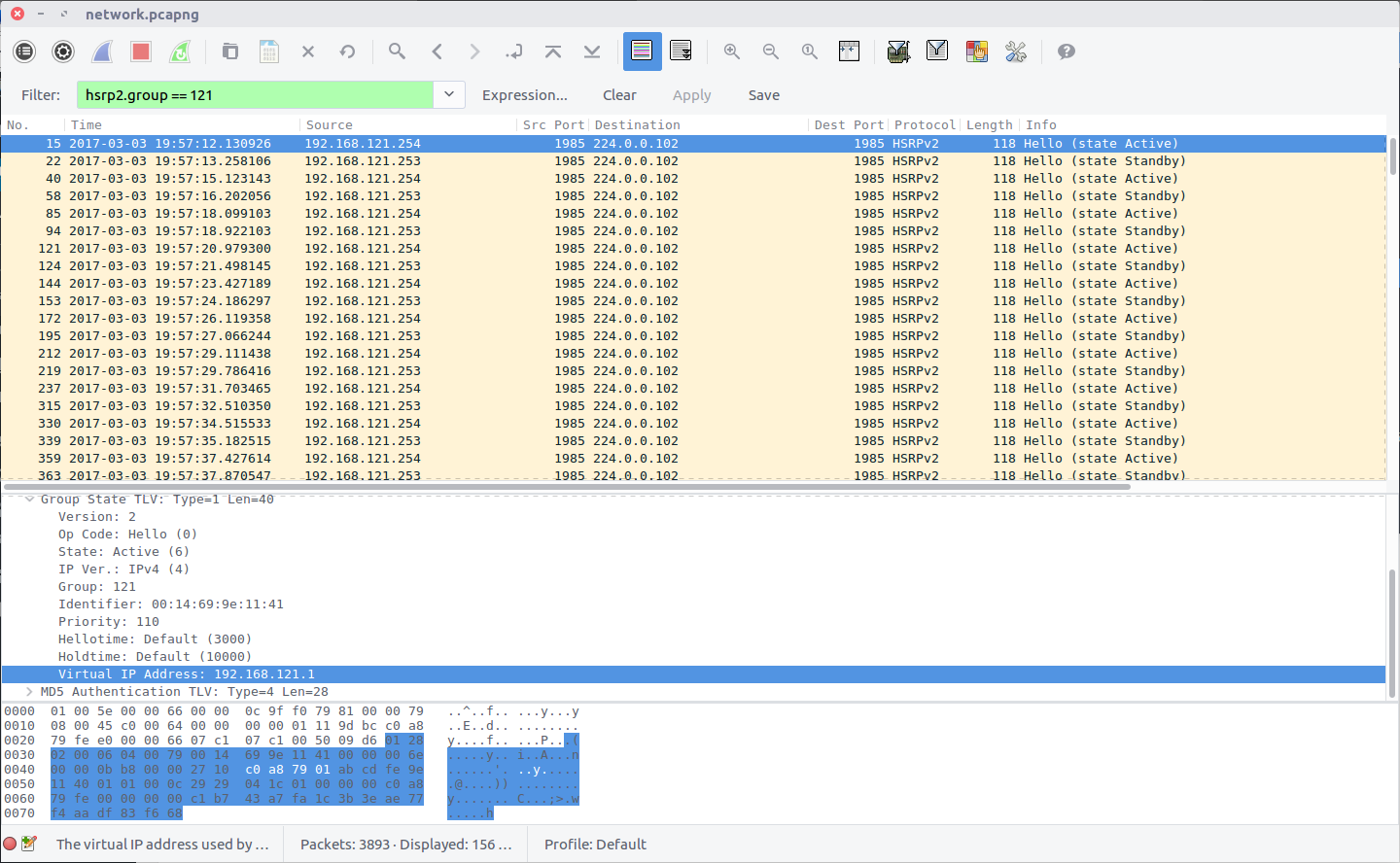Jump to the last packet
The image size is (1400, 863).
coord(592,52)
